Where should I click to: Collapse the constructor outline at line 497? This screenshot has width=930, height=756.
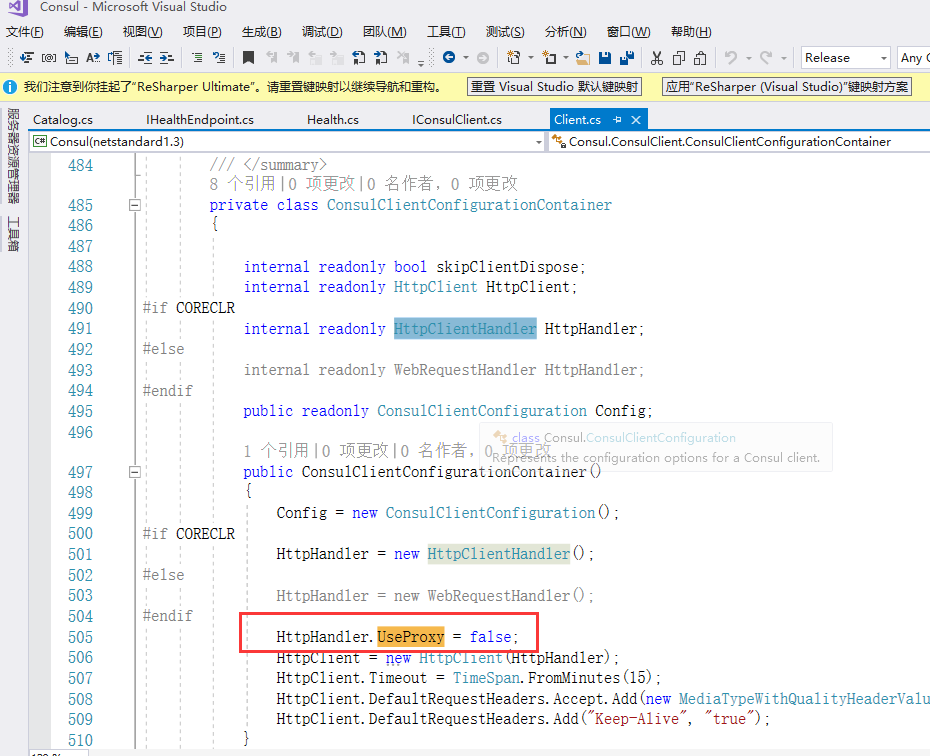point(135,473)
